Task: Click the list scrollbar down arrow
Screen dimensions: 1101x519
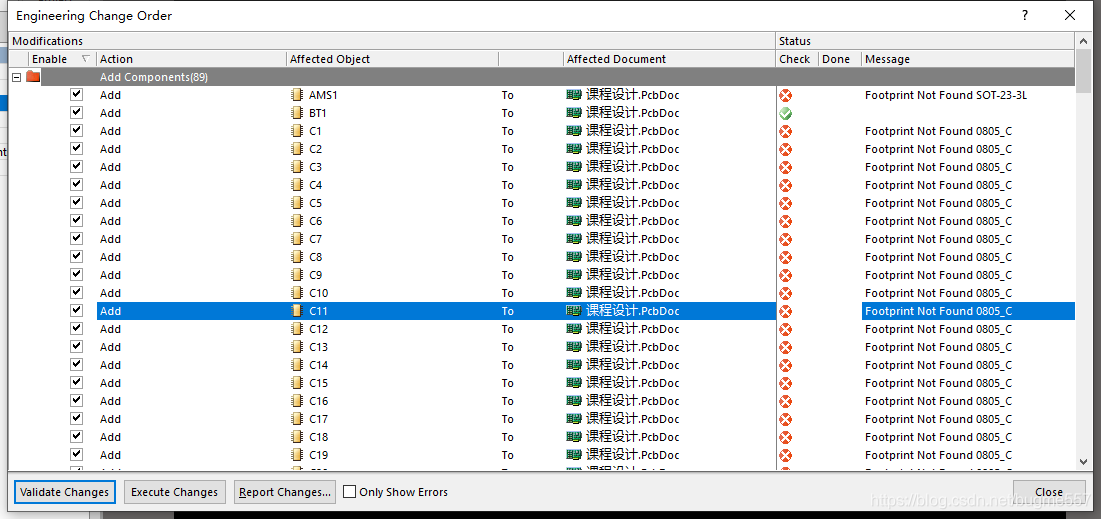Action: (x=1085, y=462)
